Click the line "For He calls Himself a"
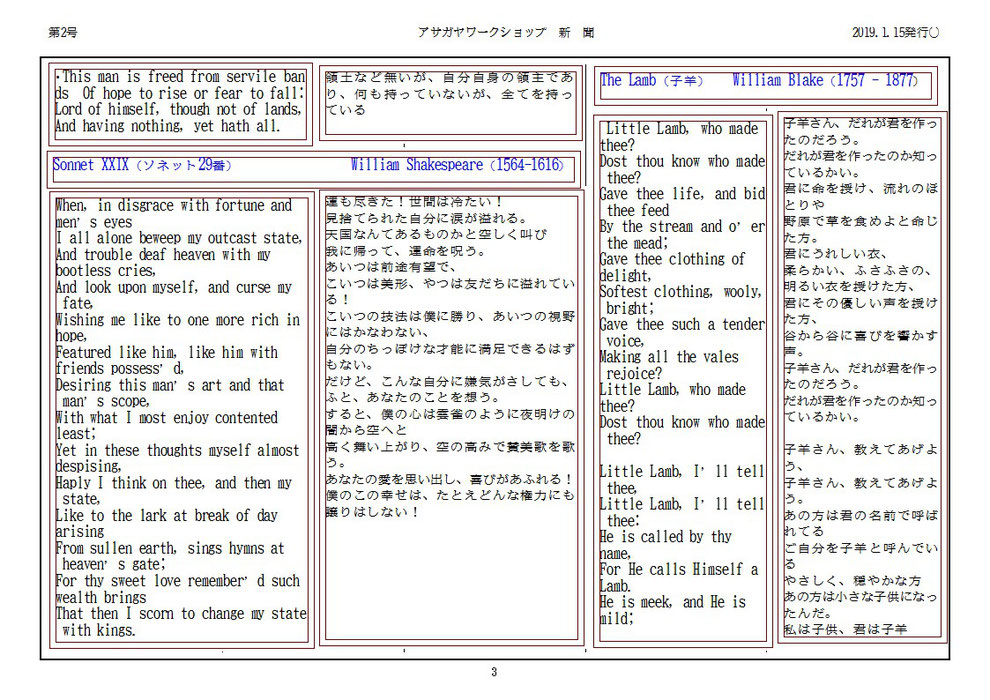This screenshot has width=990, height=700. 679,570
